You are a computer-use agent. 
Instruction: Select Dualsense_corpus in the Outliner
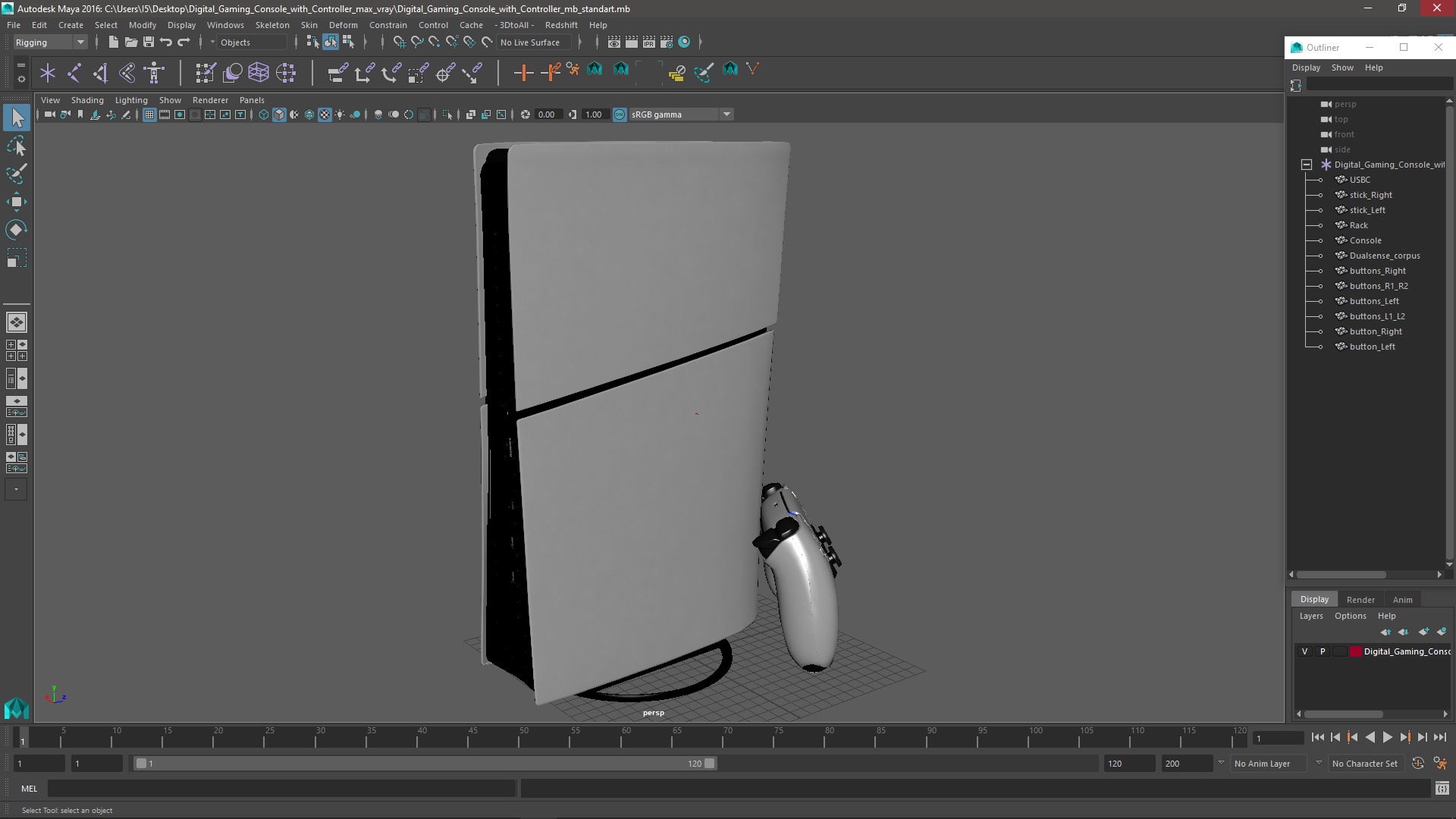click(x=1384, y=256)
